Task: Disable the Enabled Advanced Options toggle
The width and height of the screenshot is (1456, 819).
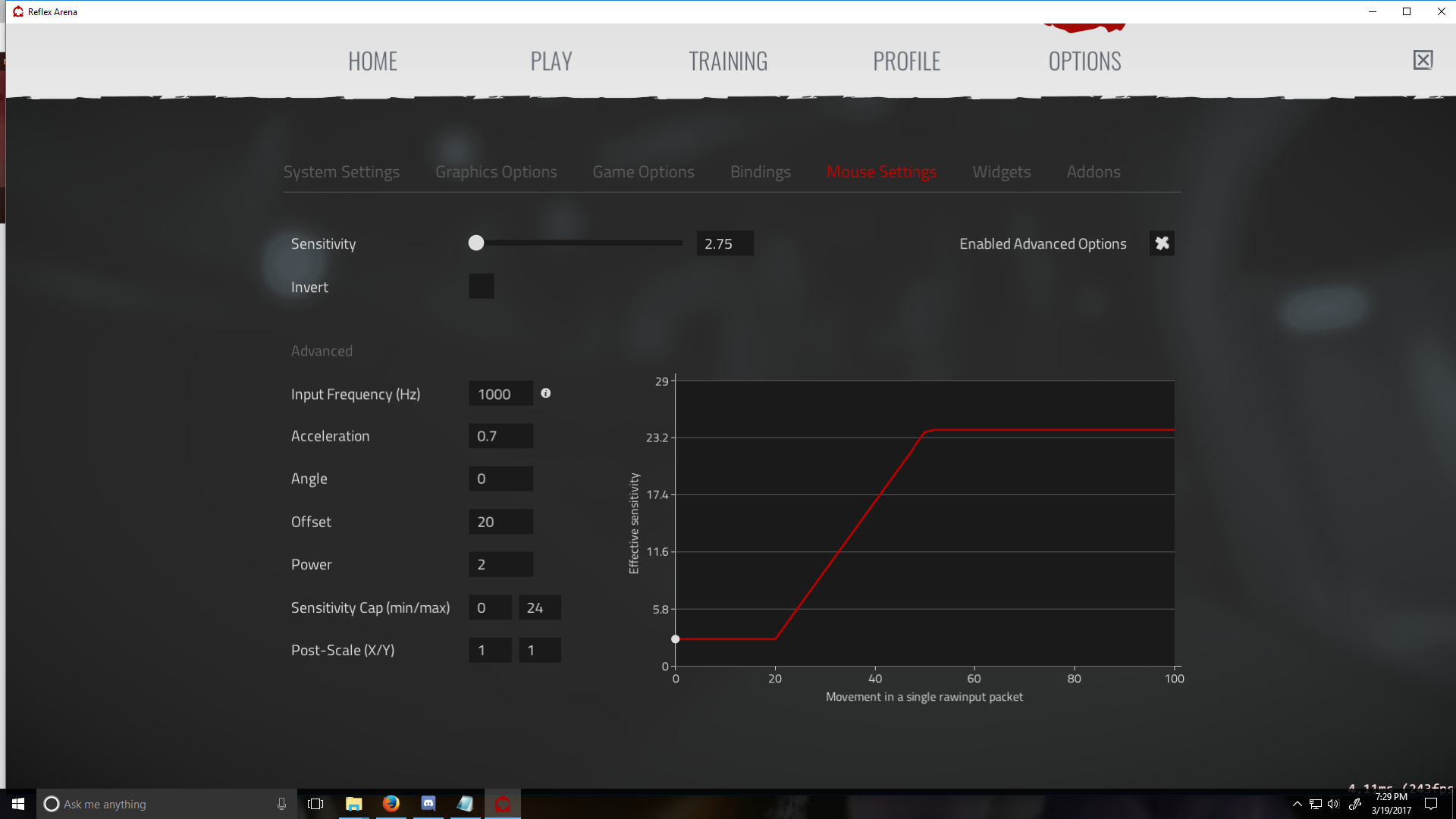Action: [1162, 243]
